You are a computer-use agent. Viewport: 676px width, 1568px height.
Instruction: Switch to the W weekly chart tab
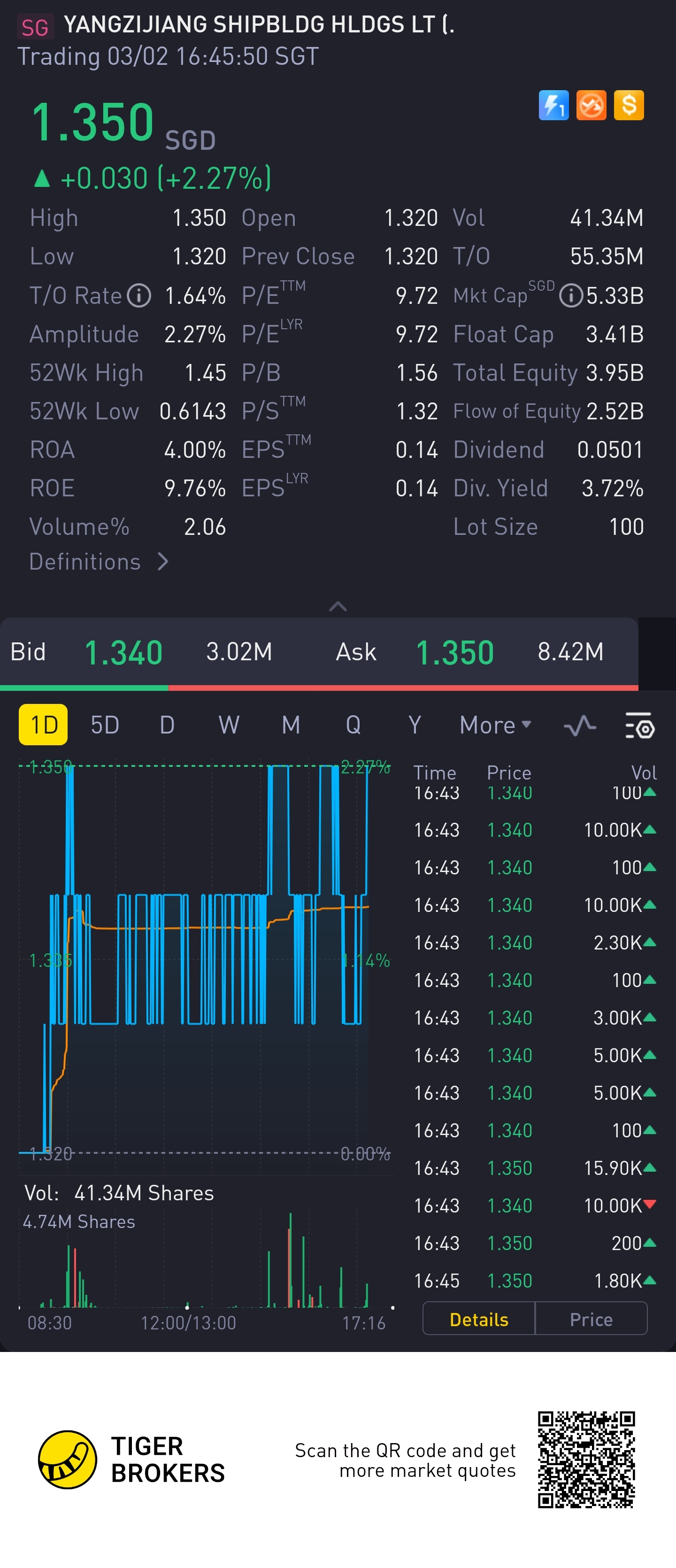point(229,725)
